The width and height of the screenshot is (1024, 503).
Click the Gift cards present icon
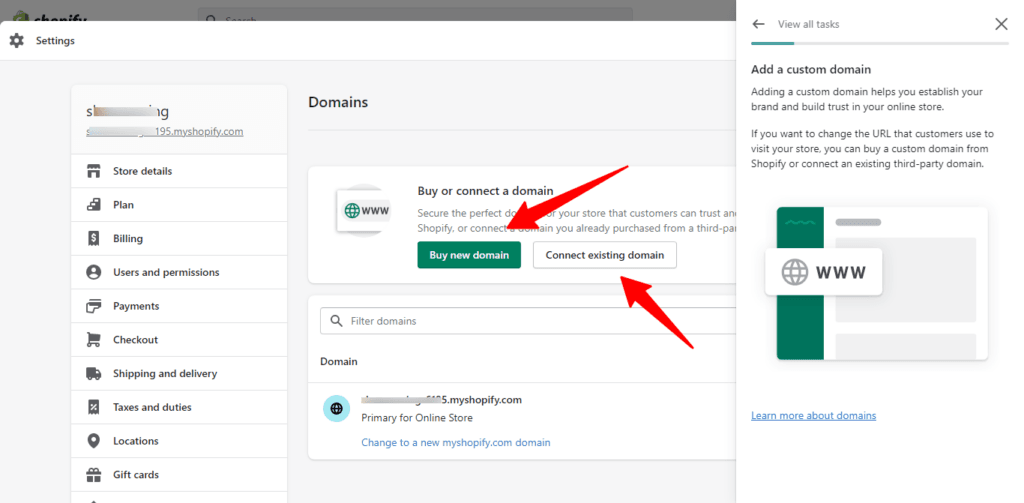coord(93,474)
